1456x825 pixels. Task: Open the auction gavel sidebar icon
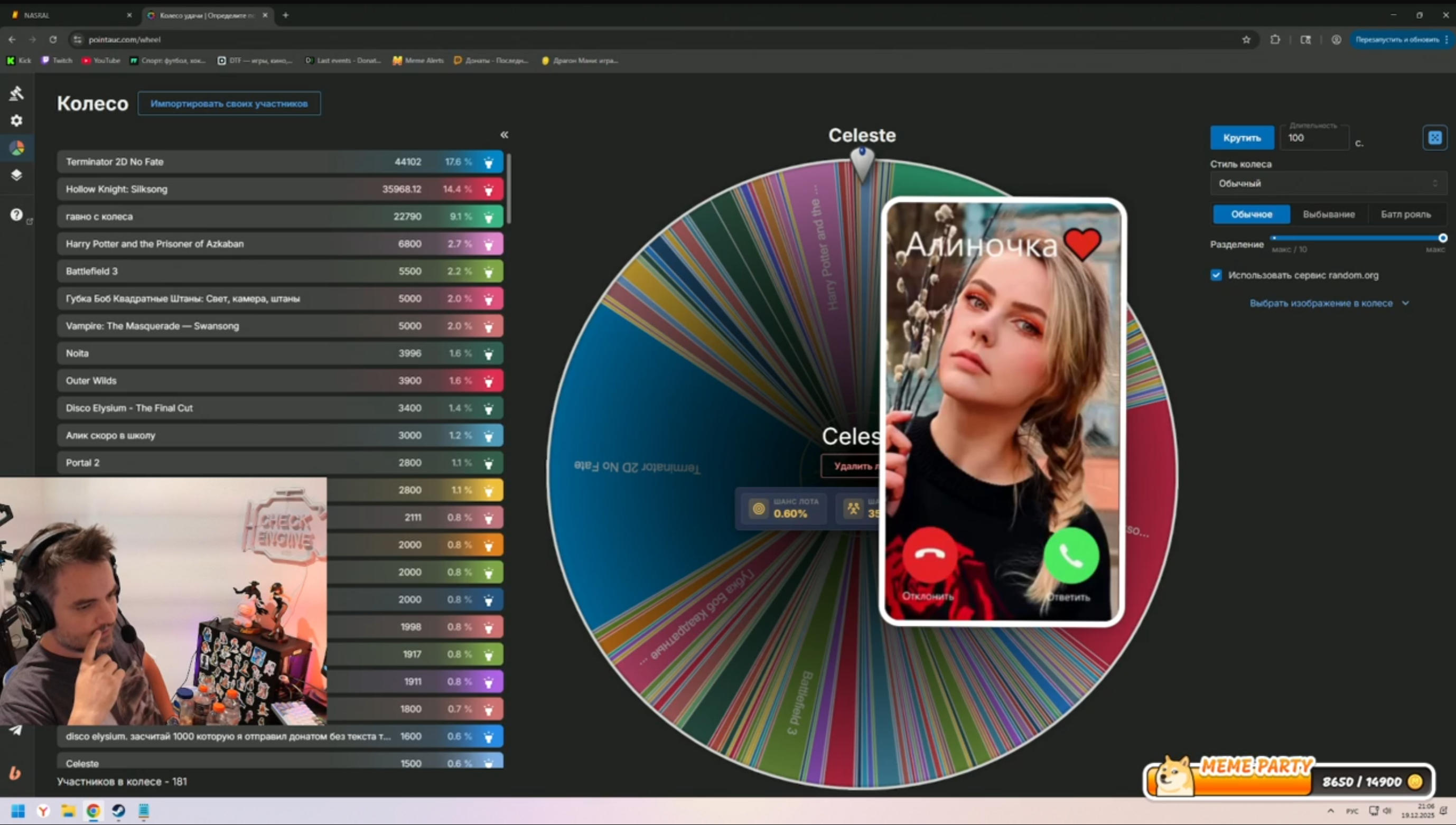(x=16, y=93)
